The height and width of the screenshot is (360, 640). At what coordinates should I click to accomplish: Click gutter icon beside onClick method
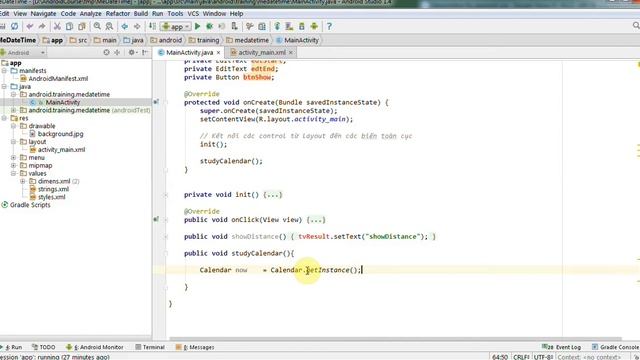tap(156, 219)
